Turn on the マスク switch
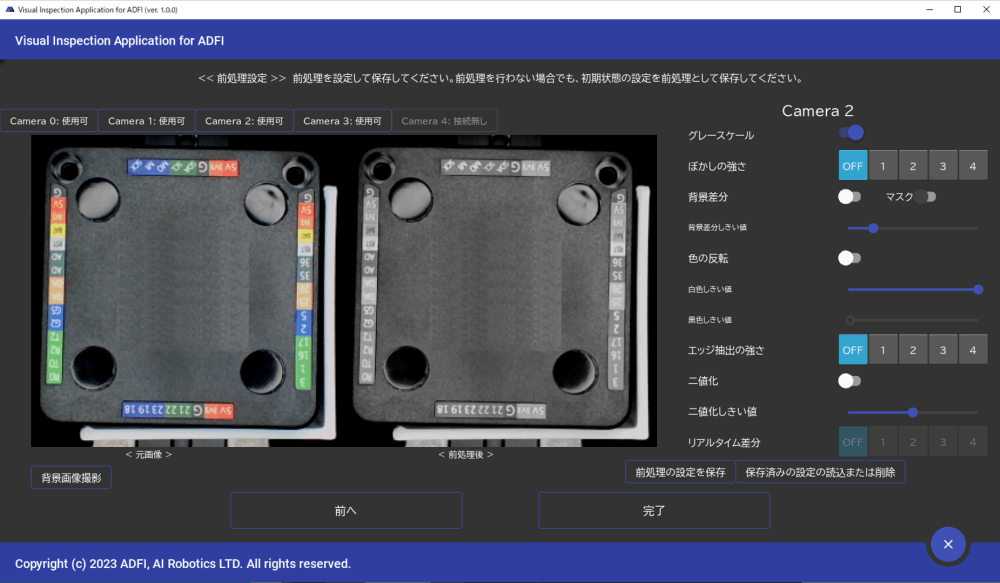1000x583 pixels. [924, 197]
